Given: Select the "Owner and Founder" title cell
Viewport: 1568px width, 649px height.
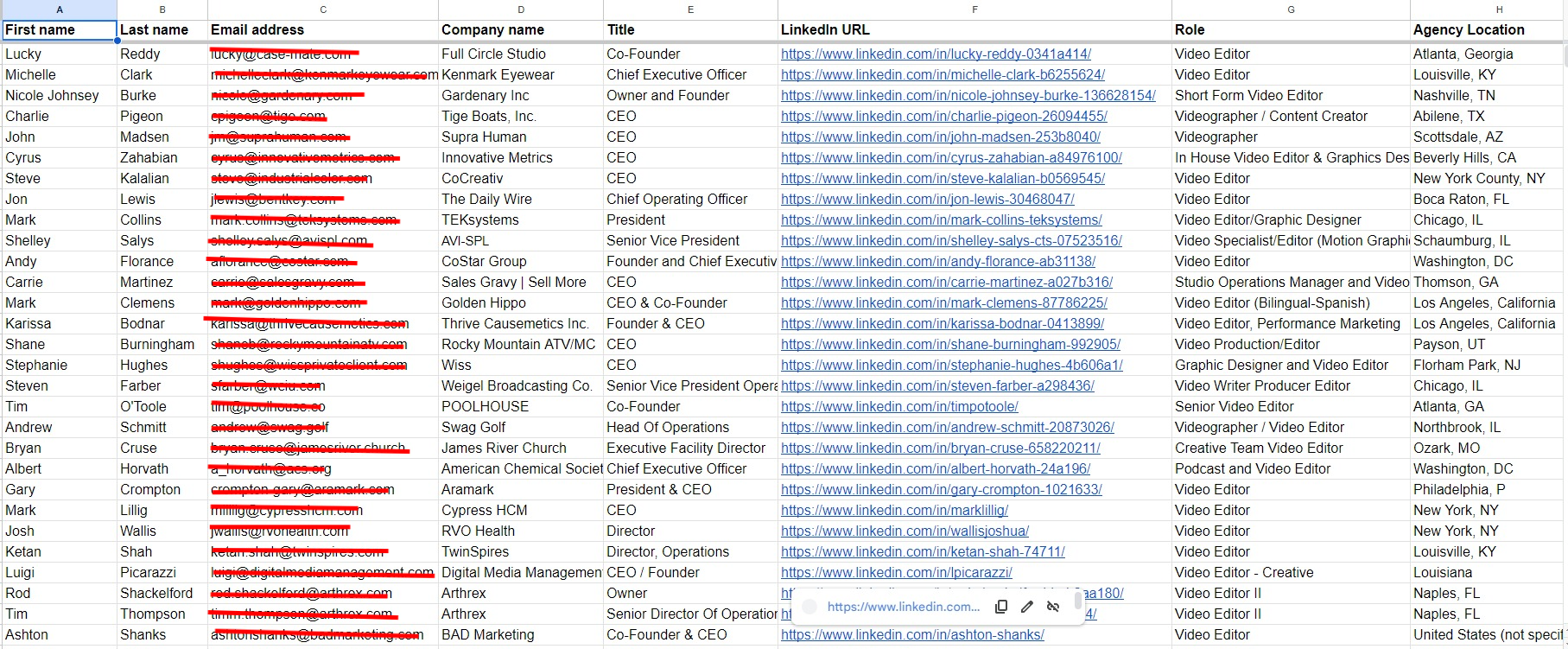Looking at the screenshot, I should pos(690,95).
